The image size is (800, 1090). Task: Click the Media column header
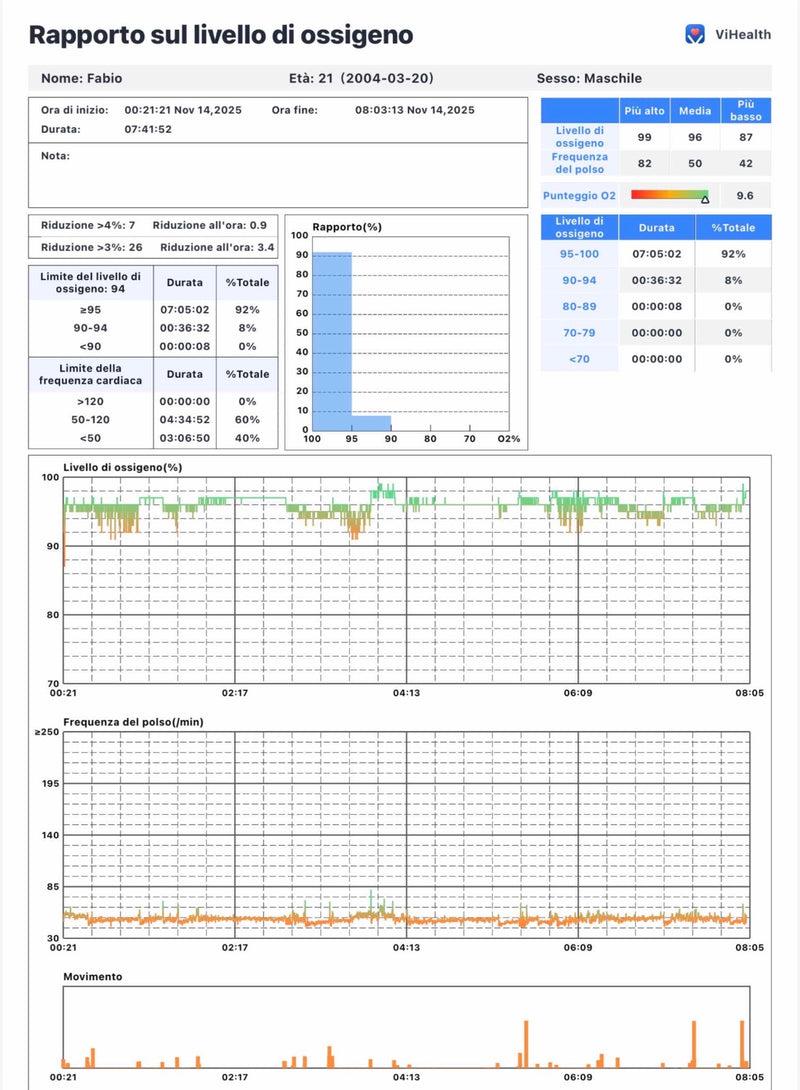tap(694, 110)
